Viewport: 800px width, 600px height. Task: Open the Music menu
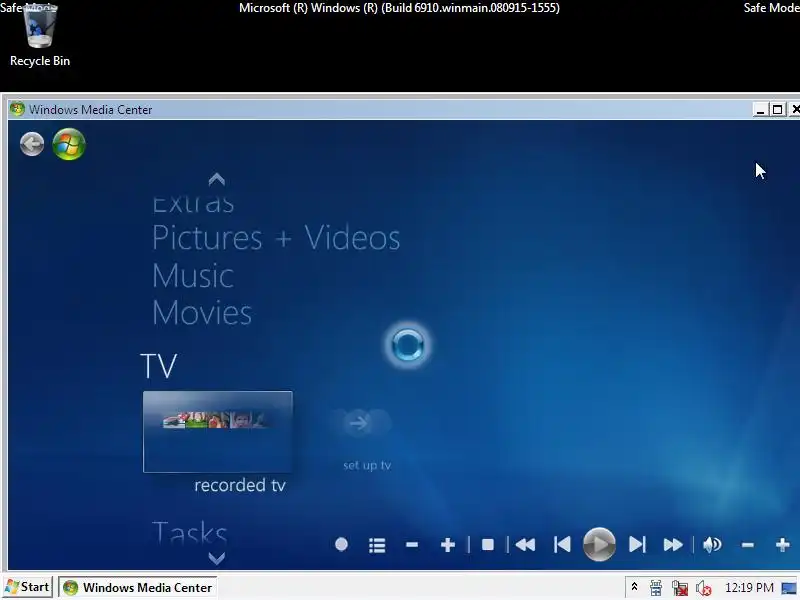tap(193, 276)
